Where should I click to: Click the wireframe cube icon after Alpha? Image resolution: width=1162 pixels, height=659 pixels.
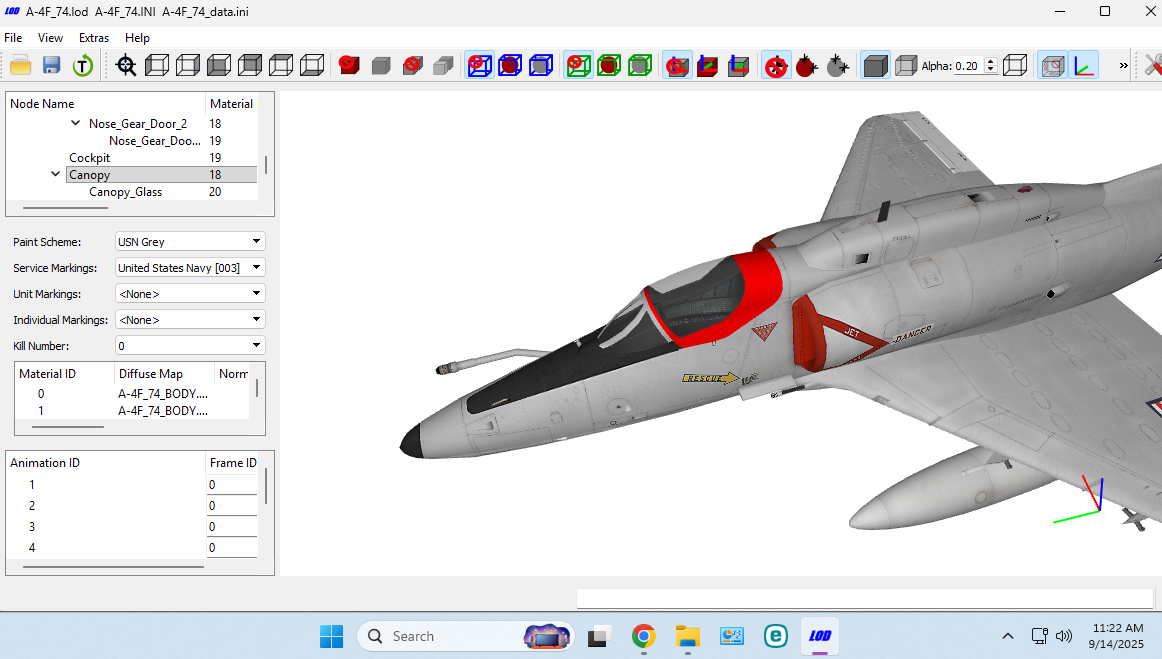point(1015,65)
